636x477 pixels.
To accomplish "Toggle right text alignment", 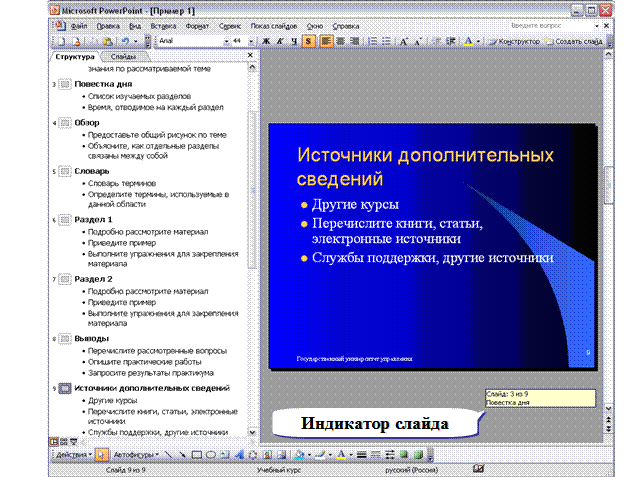I will [x=355, y=41].
